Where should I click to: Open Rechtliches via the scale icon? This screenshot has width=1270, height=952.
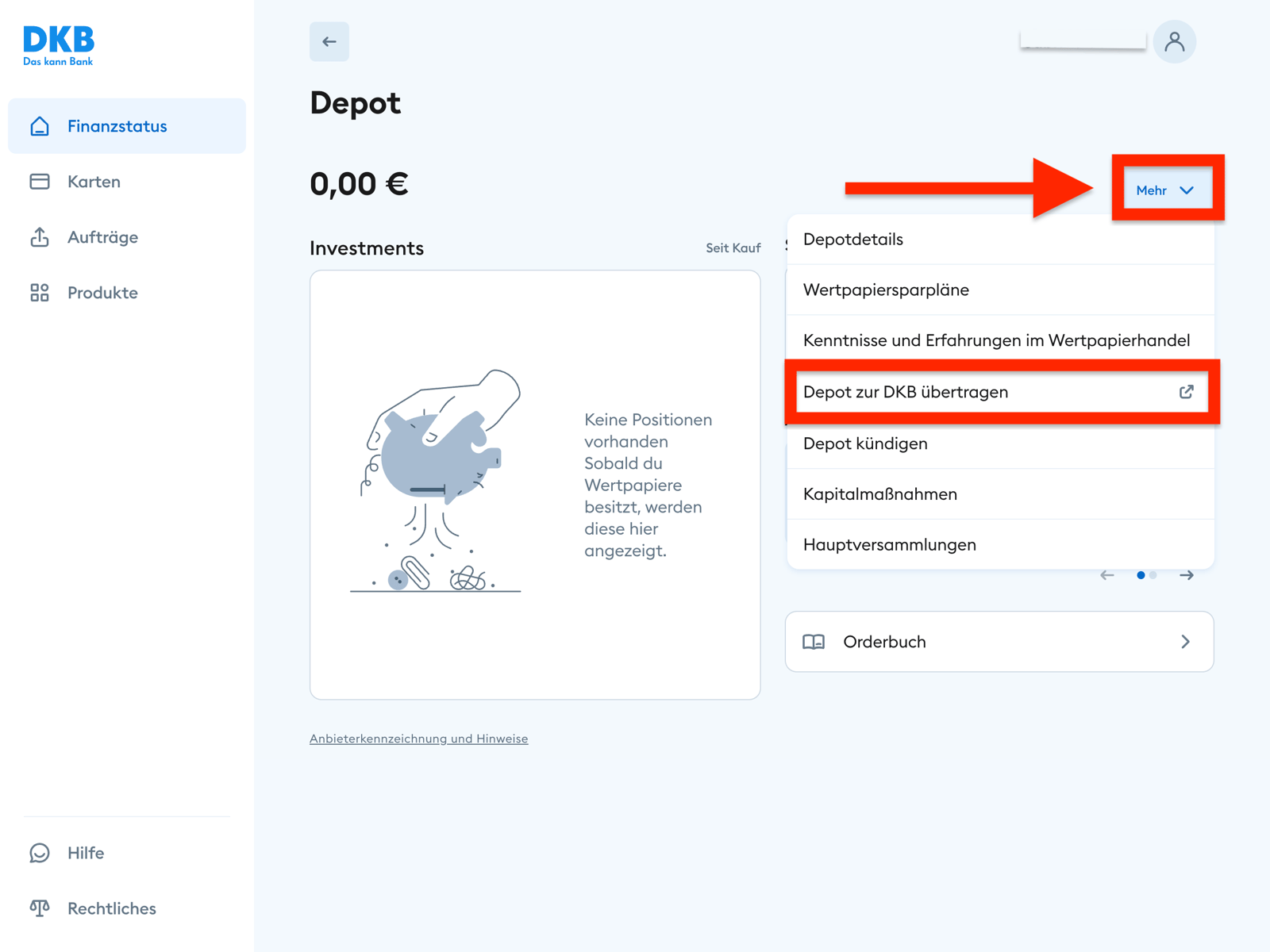click(x=39, y=908)
